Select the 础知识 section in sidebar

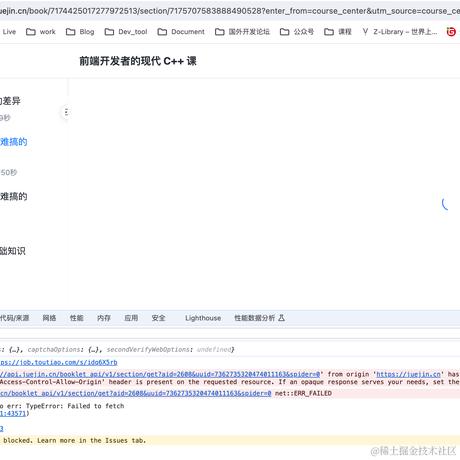click(13, 251)
